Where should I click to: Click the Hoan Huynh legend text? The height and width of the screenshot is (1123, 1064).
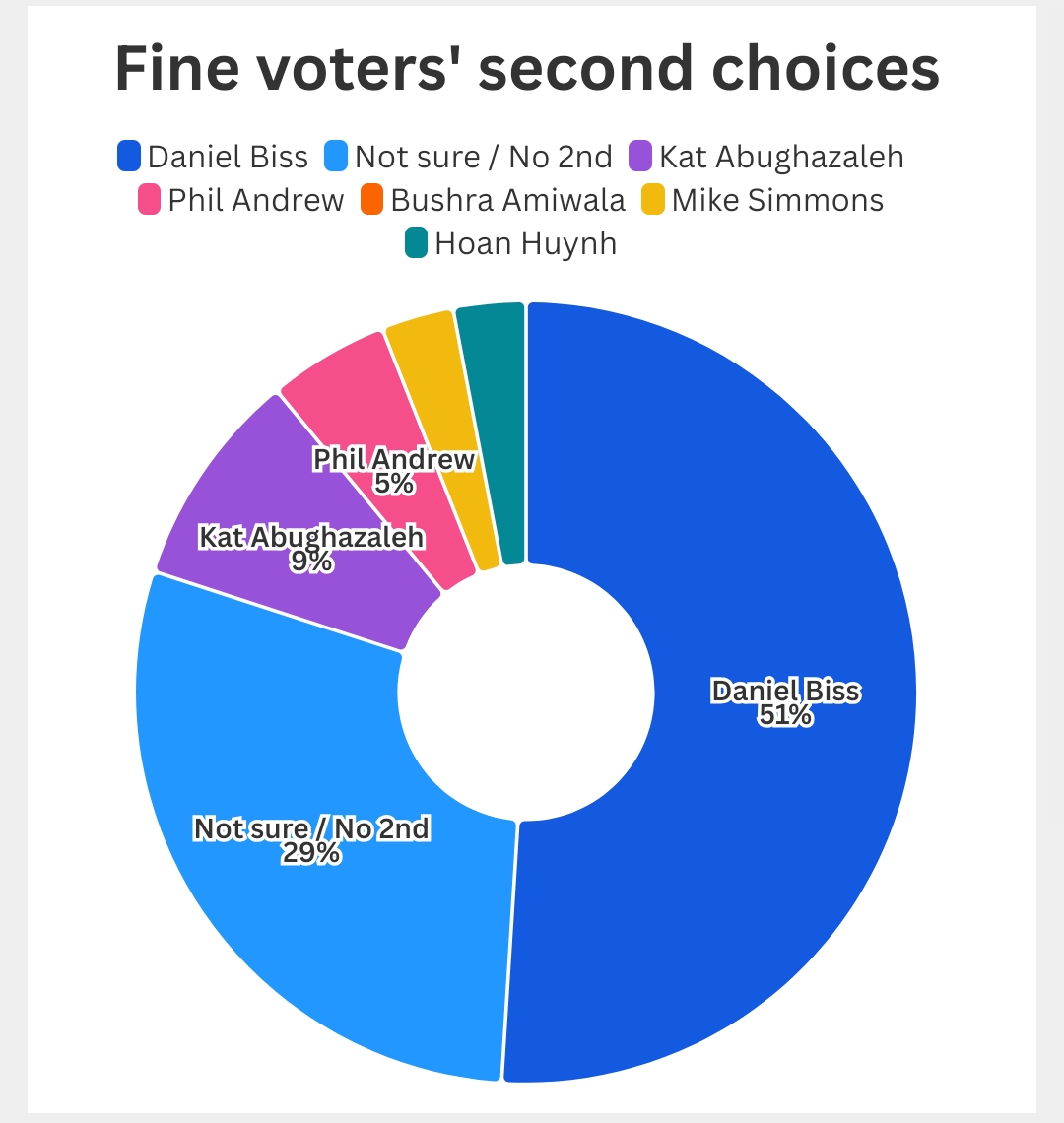pos(525,243)
